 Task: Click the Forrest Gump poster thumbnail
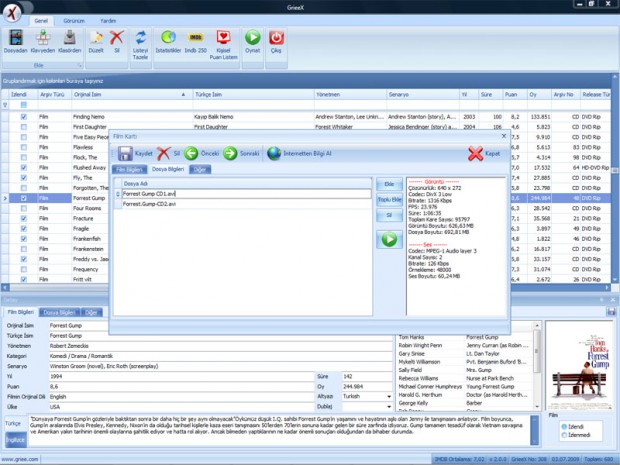pos(579,366)
